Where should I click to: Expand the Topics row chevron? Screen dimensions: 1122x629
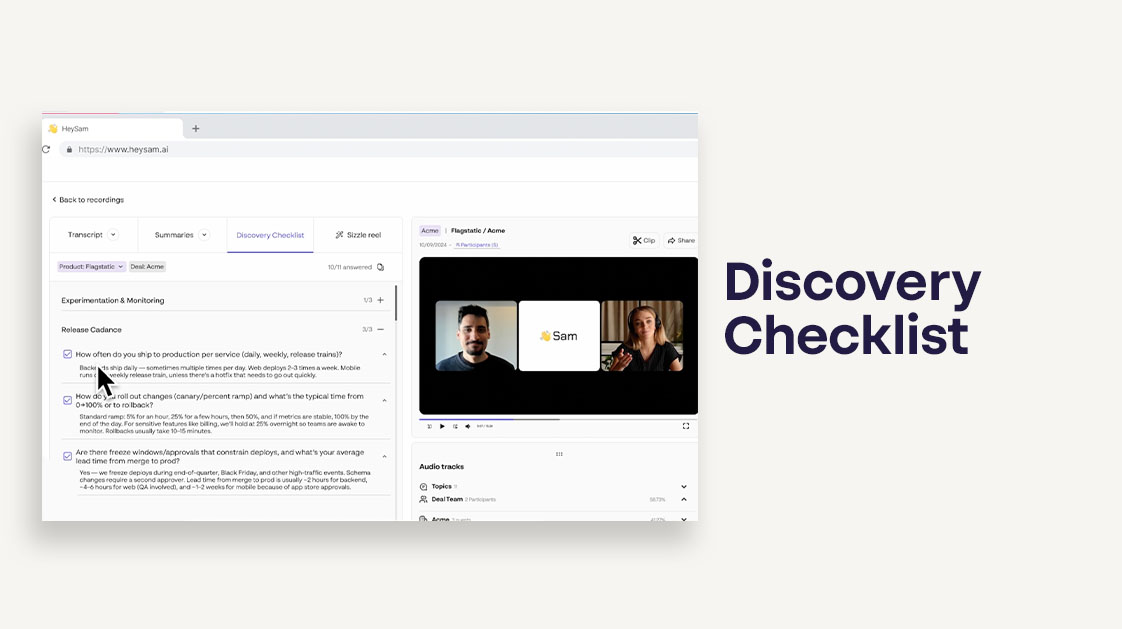(684, 487)
